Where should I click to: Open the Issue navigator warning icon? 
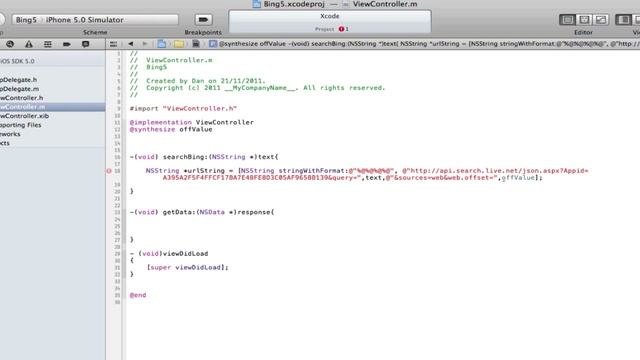[29, 44]
